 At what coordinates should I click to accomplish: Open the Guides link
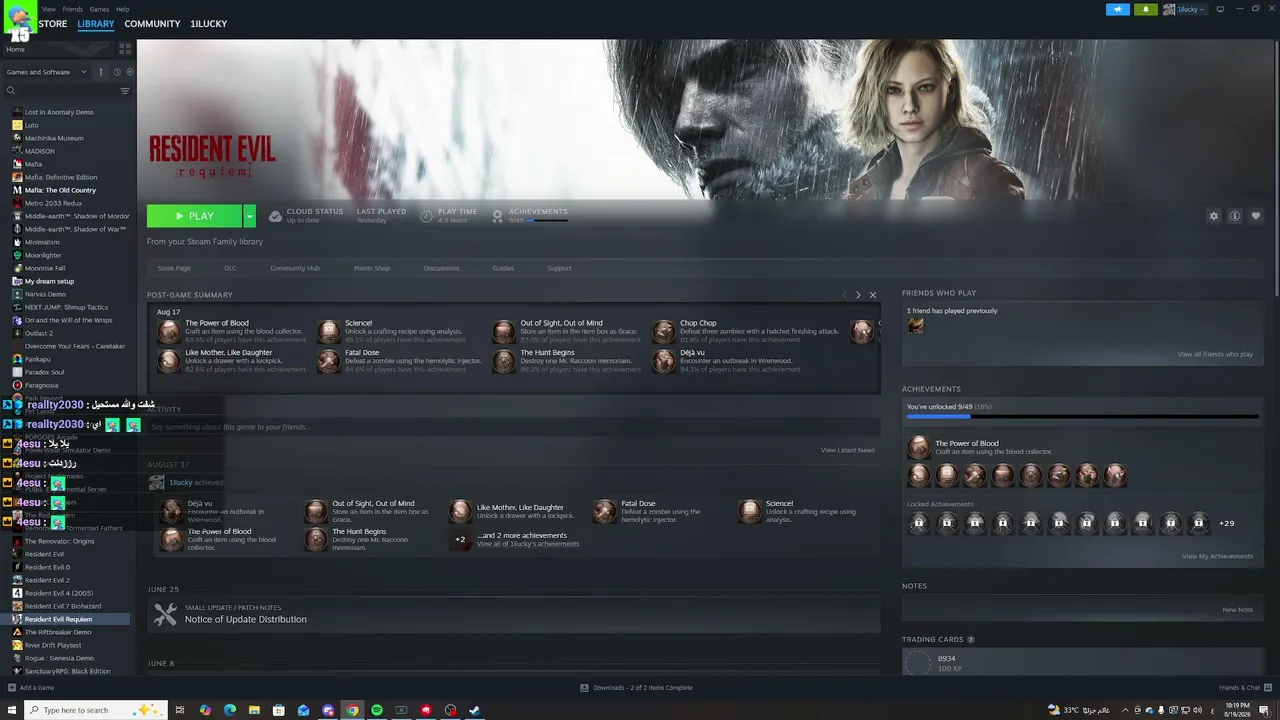pyautogui.click(x=503, y=268)
